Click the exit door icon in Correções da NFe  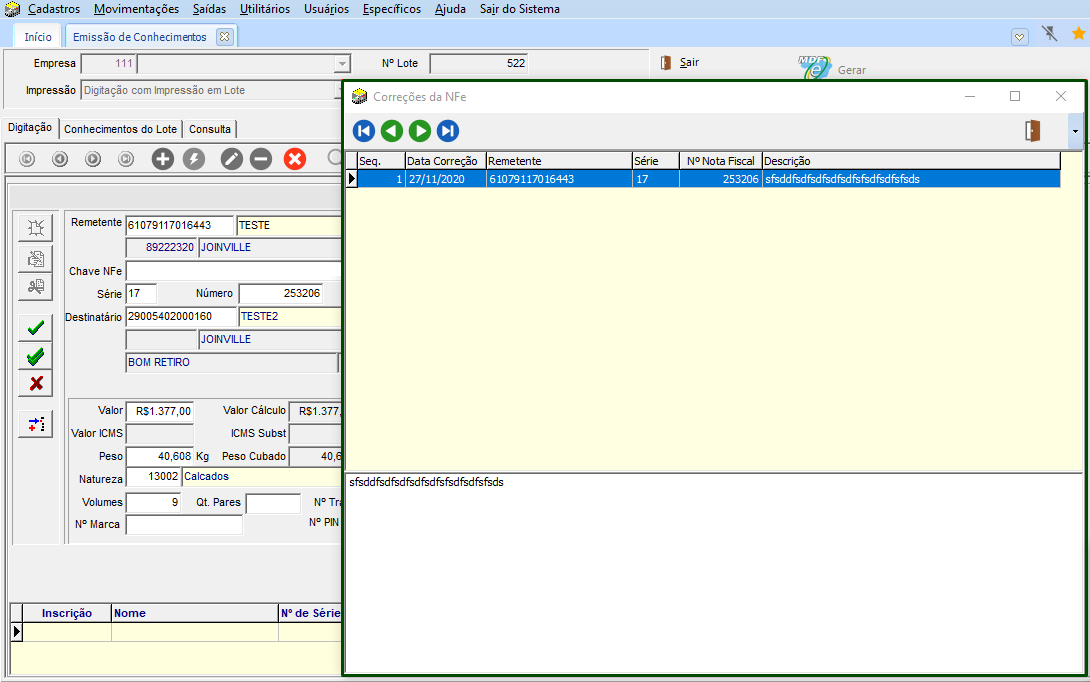[x=1032, y=131]
